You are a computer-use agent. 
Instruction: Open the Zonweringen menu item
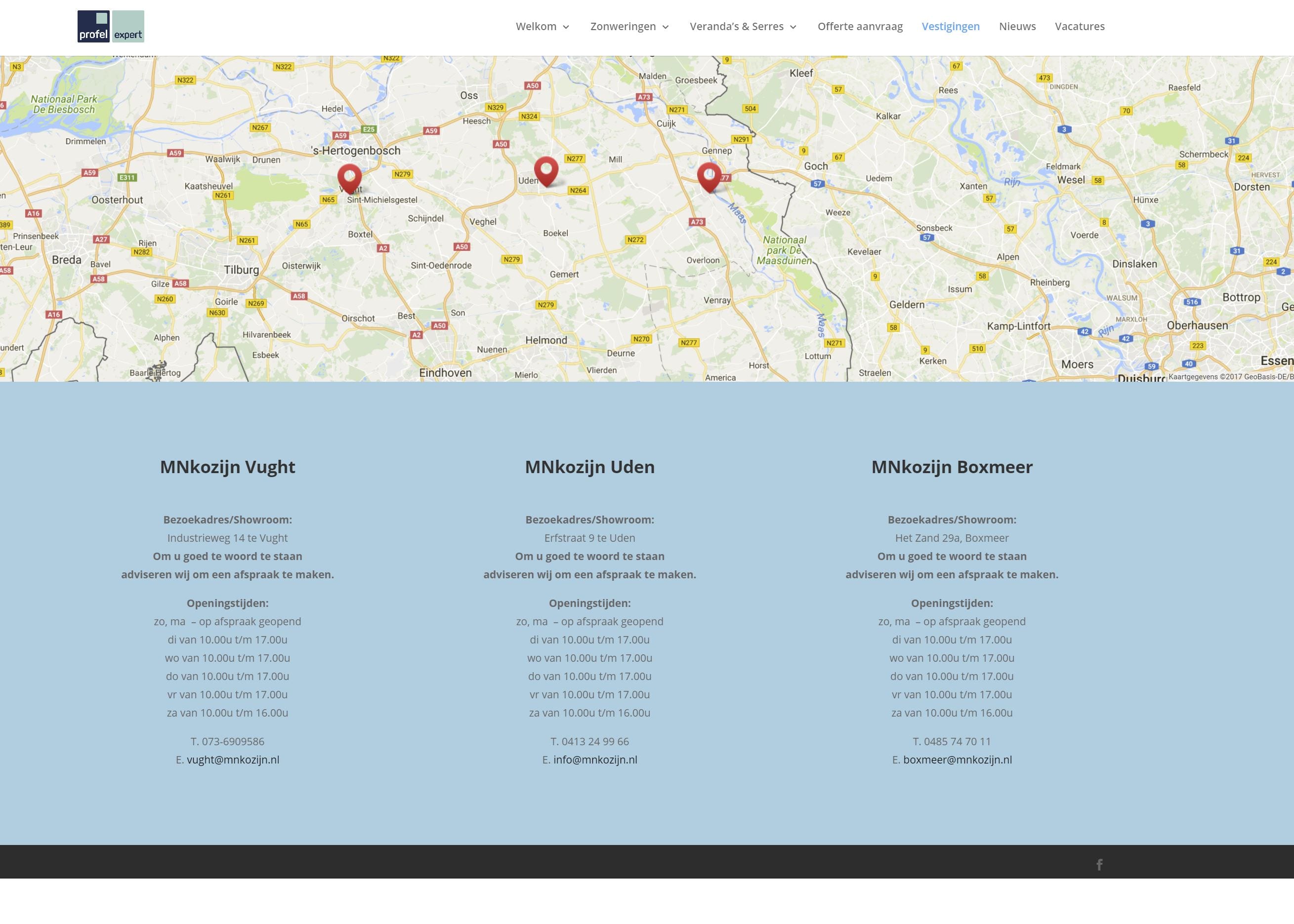coord(623,26)
